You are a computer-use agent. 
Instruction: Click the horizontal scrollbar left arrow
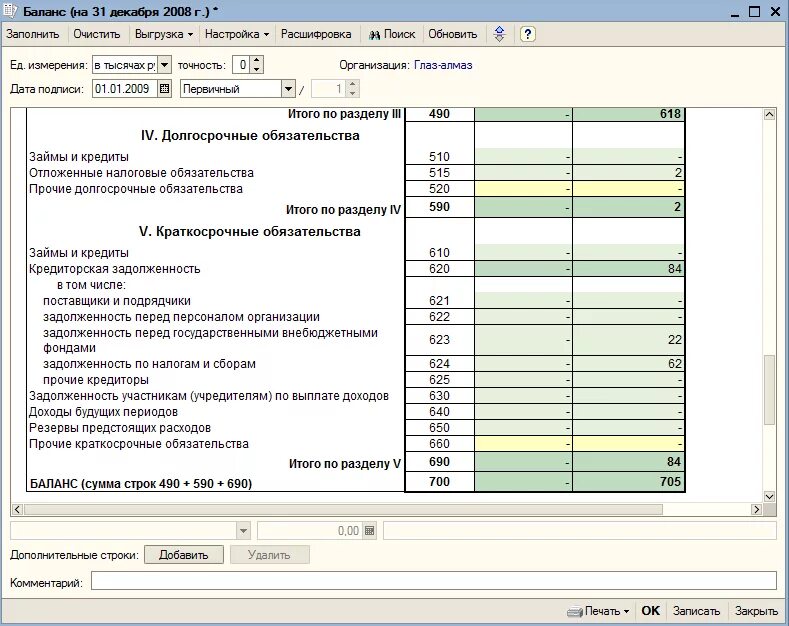point(17,509)
